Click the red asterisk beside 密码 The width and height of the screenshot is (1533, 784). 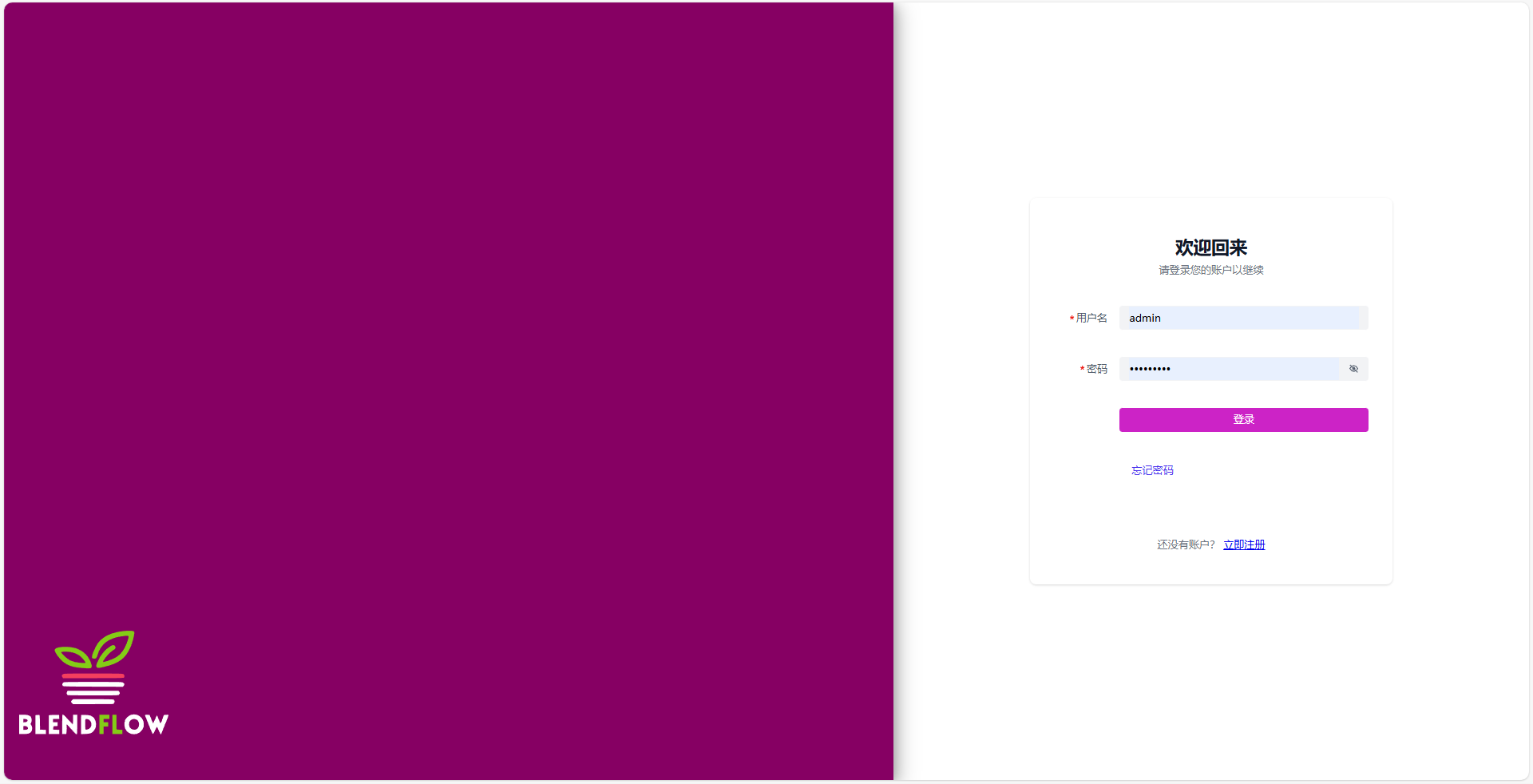[x=1082, y=369]
